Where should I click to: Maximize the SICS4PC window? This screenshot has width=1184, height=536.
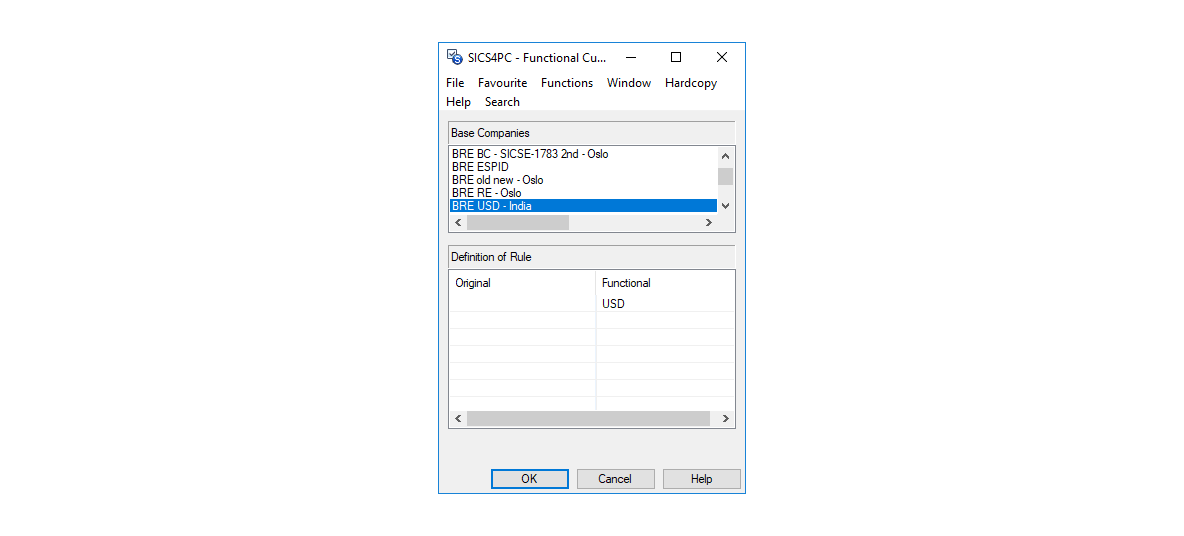[x=676, y=57]
